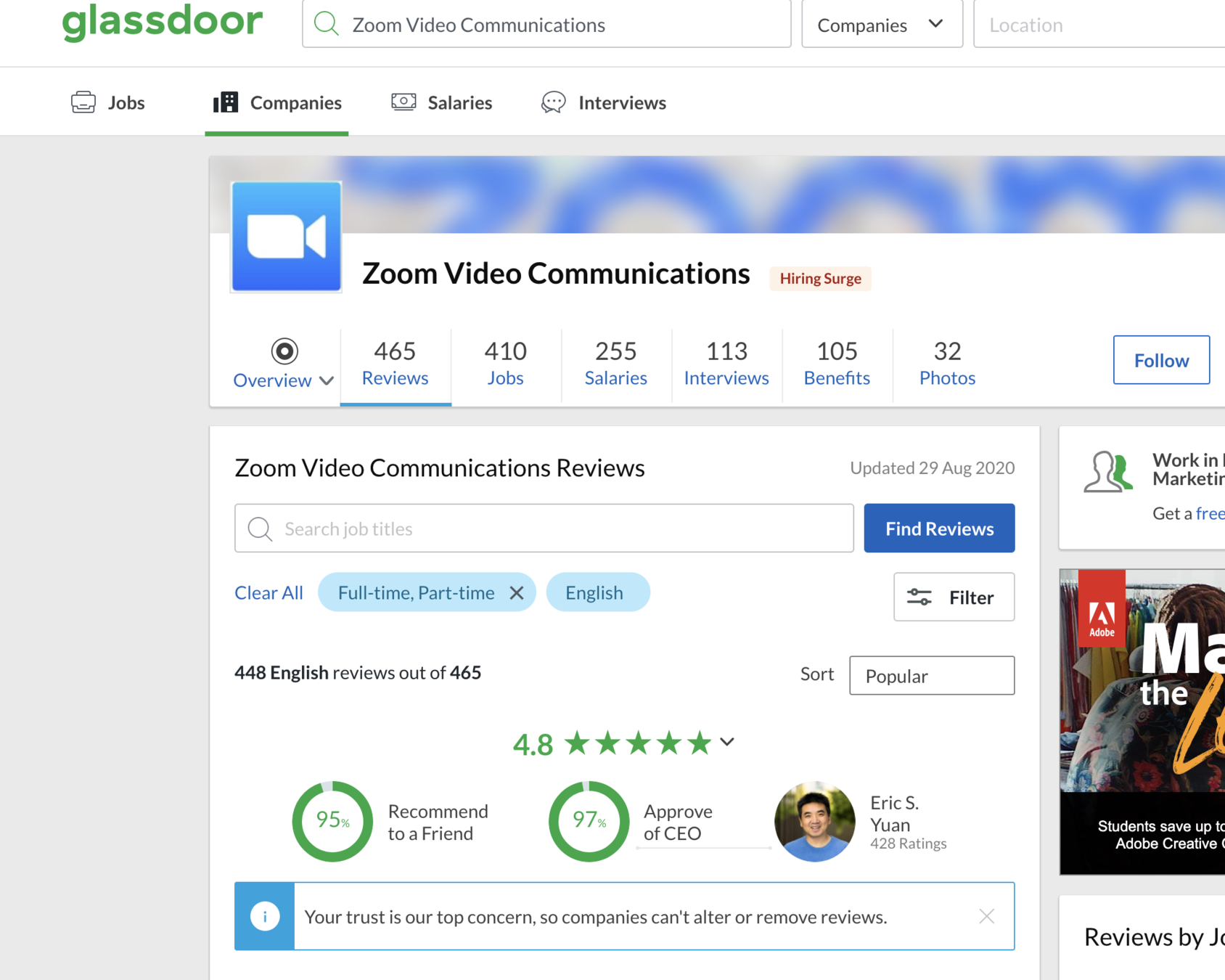Viewport: 1225px width, 980px height.
Task: Click the Search job titles field
Action: [544, 528]
